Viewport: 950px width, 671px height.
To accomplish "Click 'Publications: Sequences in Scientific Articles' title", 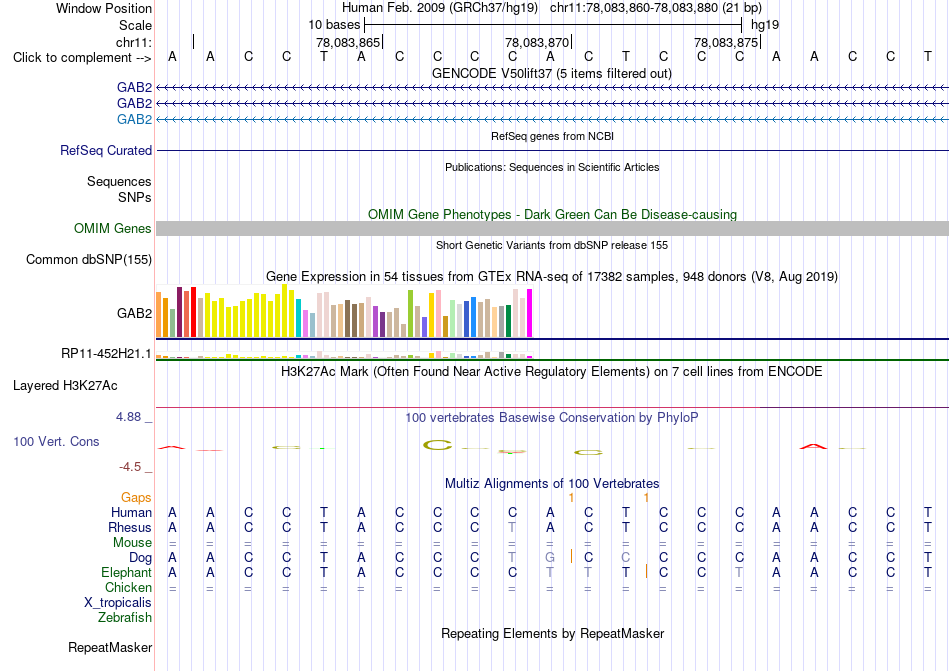I will 552,167.
